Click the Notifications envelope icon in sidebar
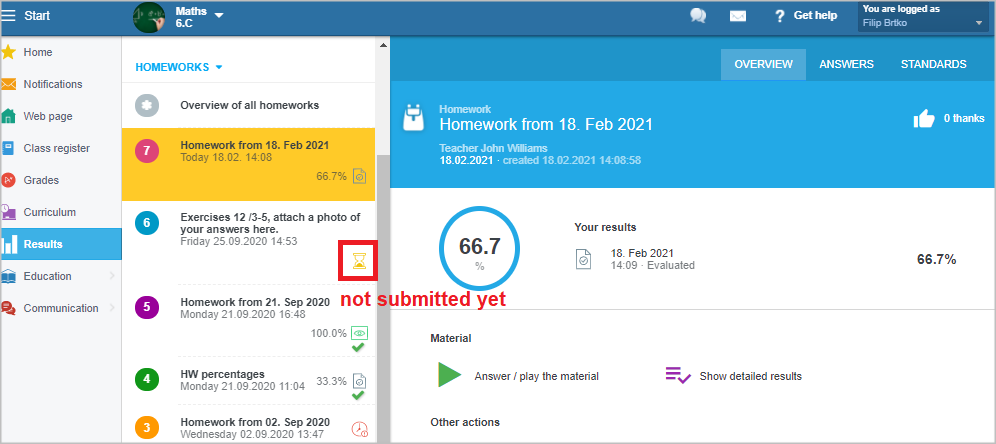996x444 pixels. [x=8, y=84]
